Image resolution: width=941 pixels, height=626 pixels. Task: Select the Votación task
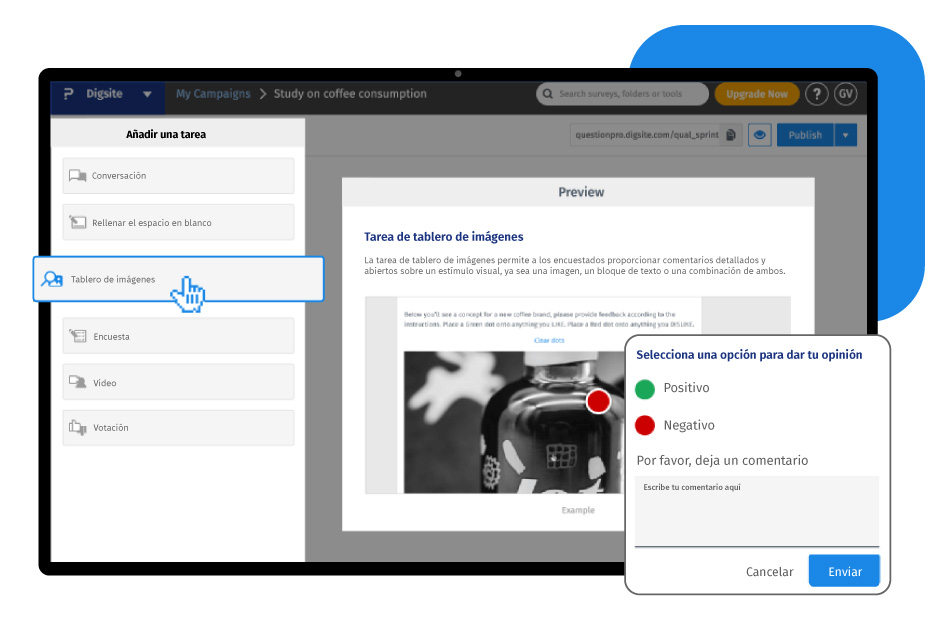point(178,428)
